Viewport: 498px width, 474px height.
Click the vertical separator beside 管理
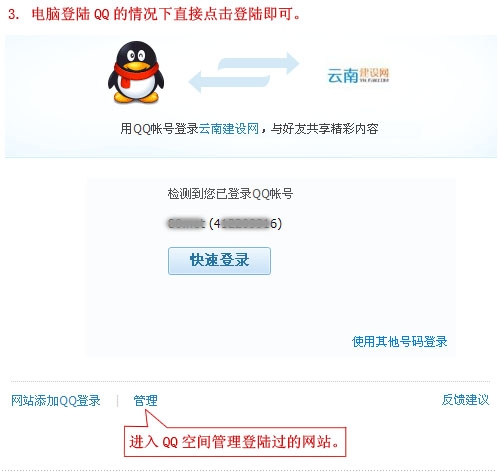(x=118, y=400)
